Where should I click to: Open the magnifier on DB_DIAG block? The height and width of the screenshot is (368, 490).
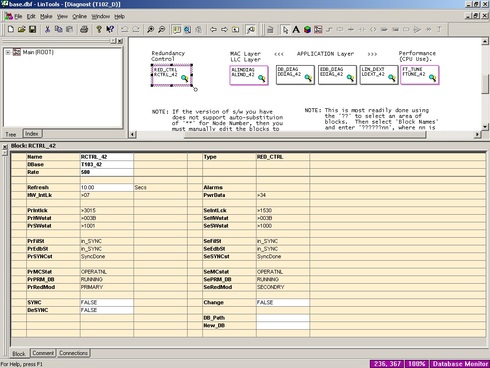pos(308,78)
